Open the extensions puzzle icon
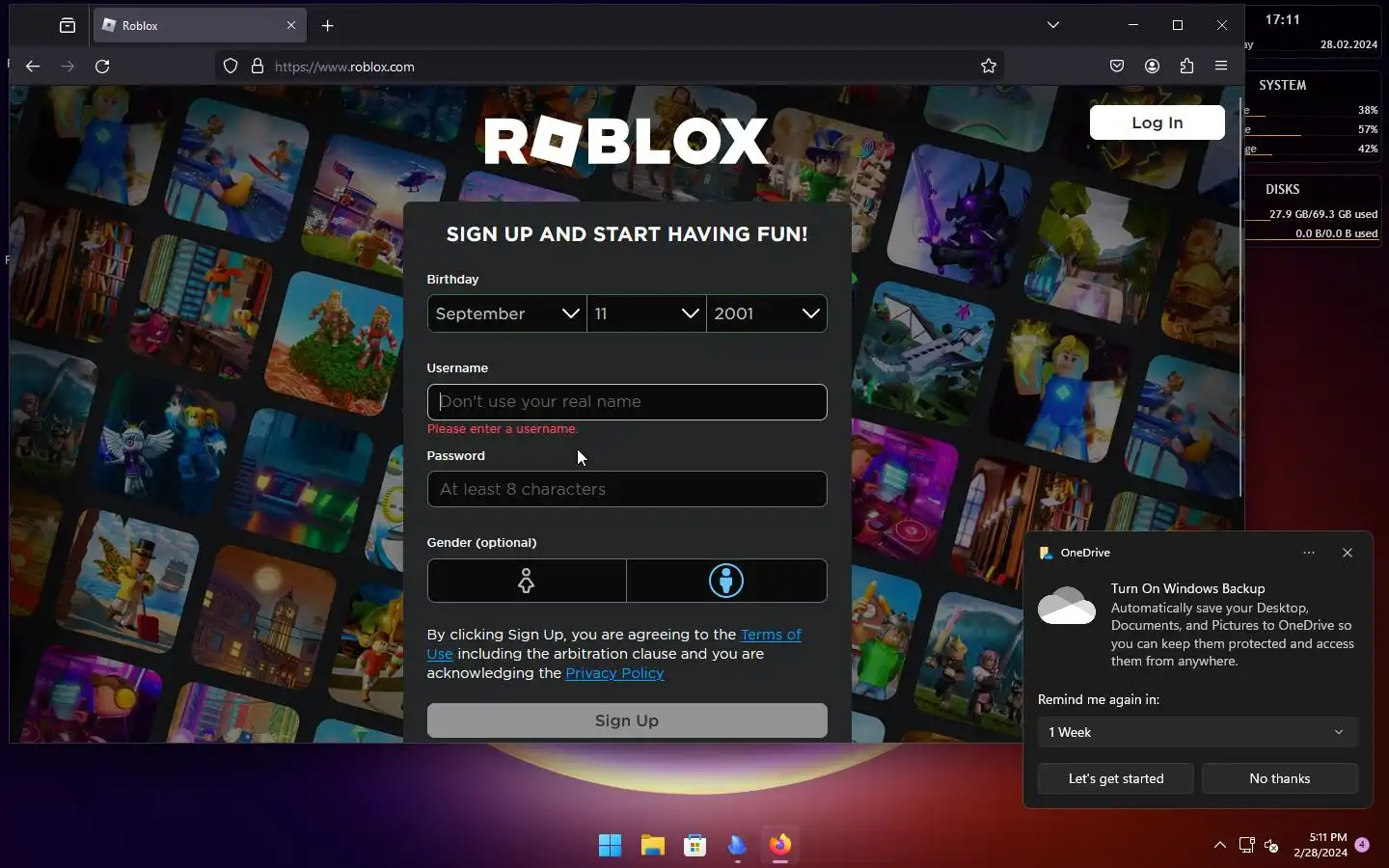Viewport: 1389px width, 868px height. click(1186, 67)
